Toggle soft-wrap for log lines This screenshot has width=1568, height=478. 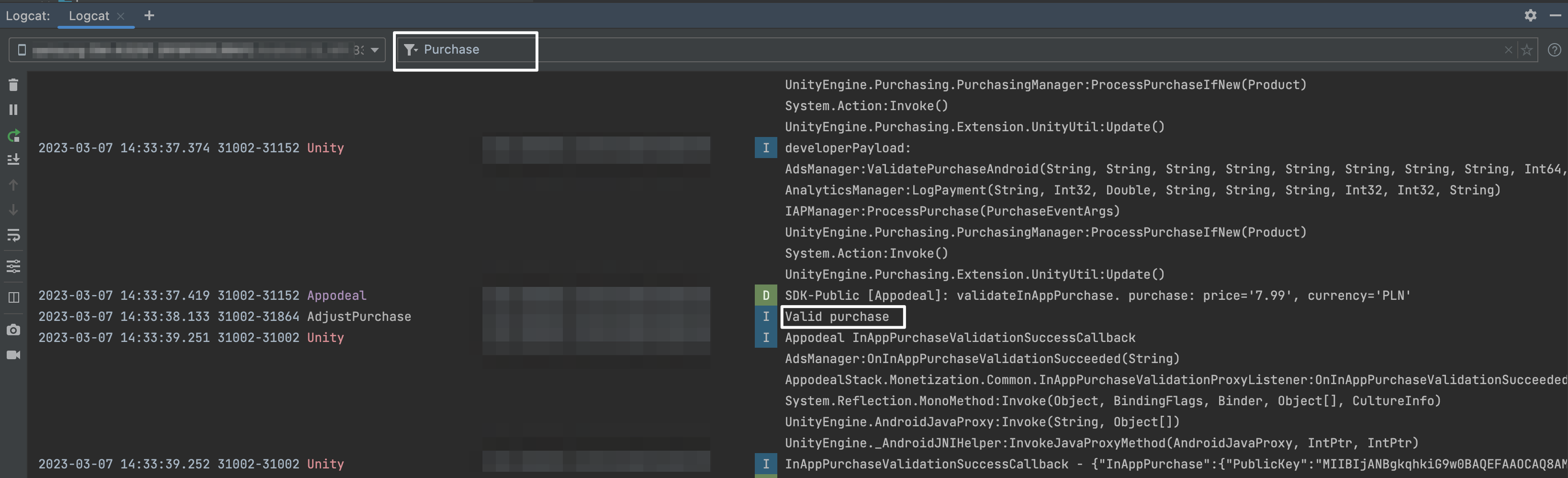coord(13,235)
